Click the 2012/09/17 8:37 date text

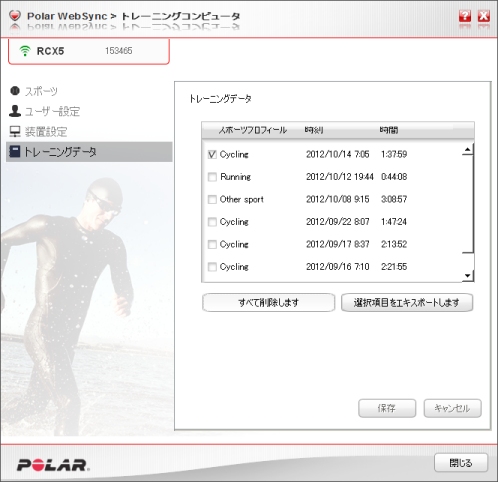click(338, 244)
